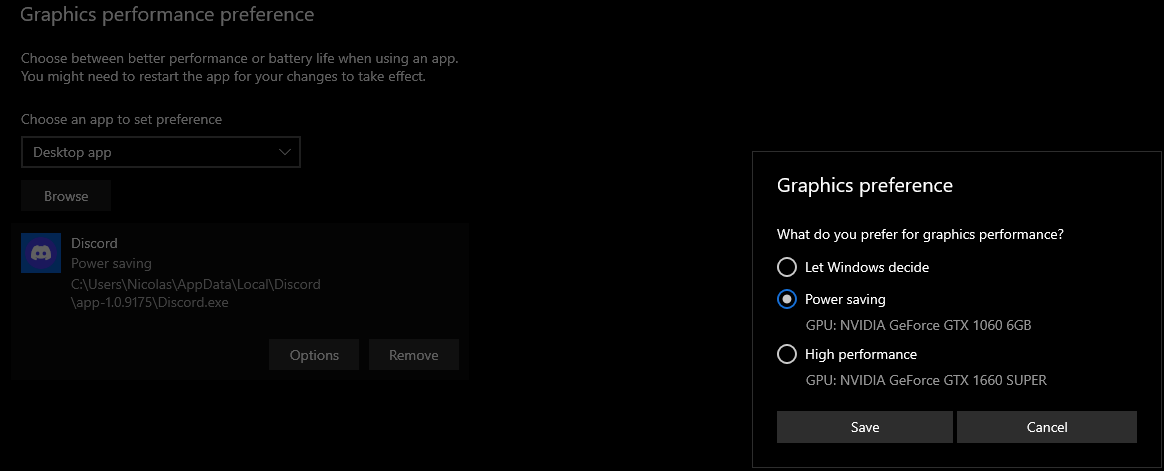Click the Browse button
The image size is (1164, 471).
click(x=66, y=196)
